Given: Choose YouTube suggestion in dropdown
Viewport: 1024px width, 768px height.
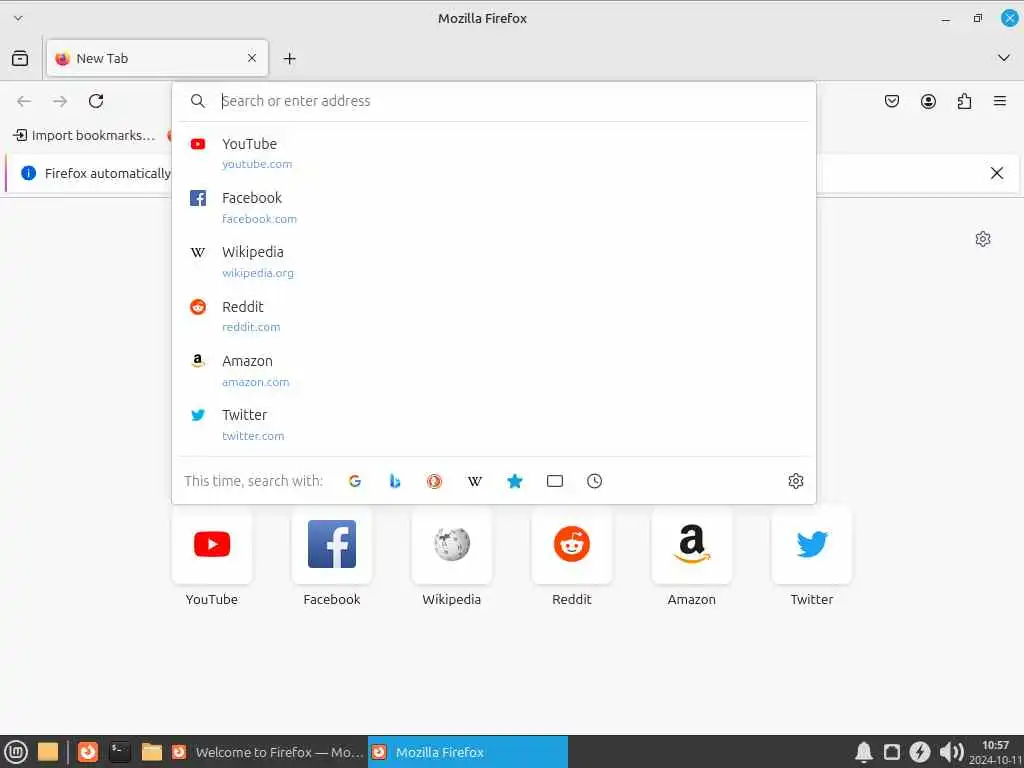Looking at the screenshot, I should tap(494, 153).
